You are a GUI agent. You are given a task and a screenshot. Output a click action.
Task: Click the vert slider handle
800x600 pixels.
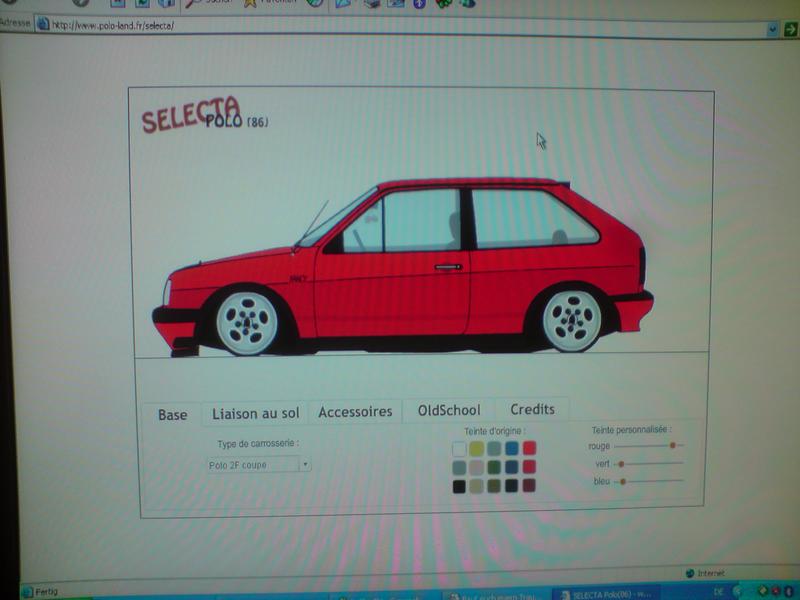coord(621,464)
